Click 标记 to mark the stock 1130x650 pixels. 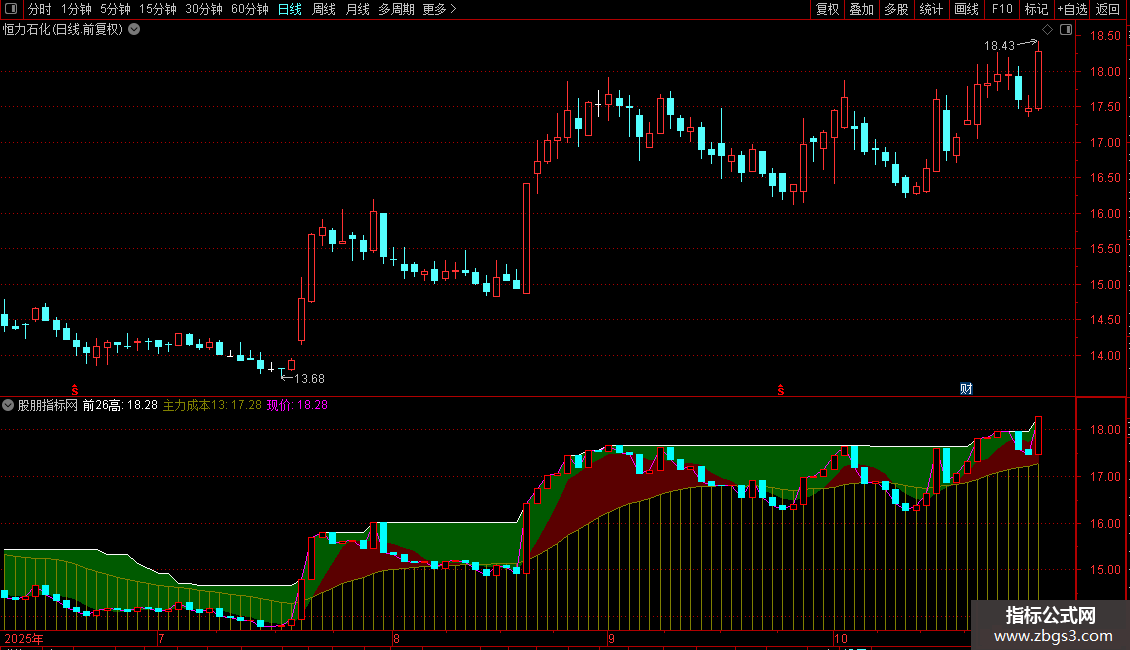1036,9
